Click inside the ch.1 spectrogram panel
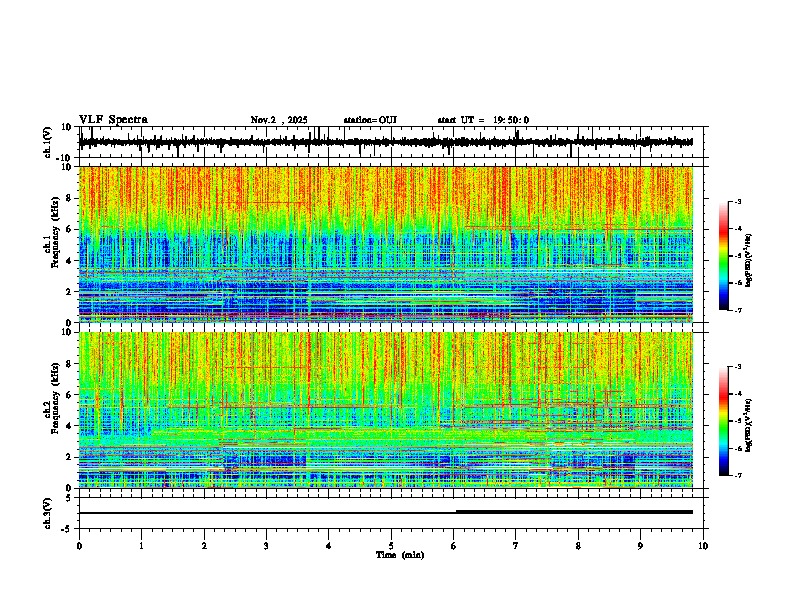792x612 pixels. click(x=386, y=244)
